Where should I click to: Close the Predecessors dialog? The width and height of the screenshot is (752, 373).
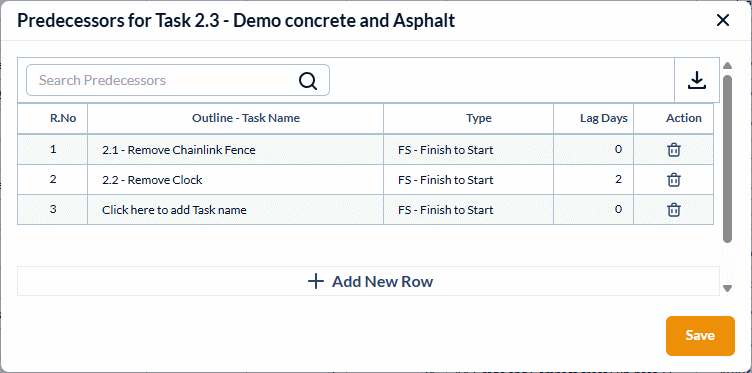722,20
